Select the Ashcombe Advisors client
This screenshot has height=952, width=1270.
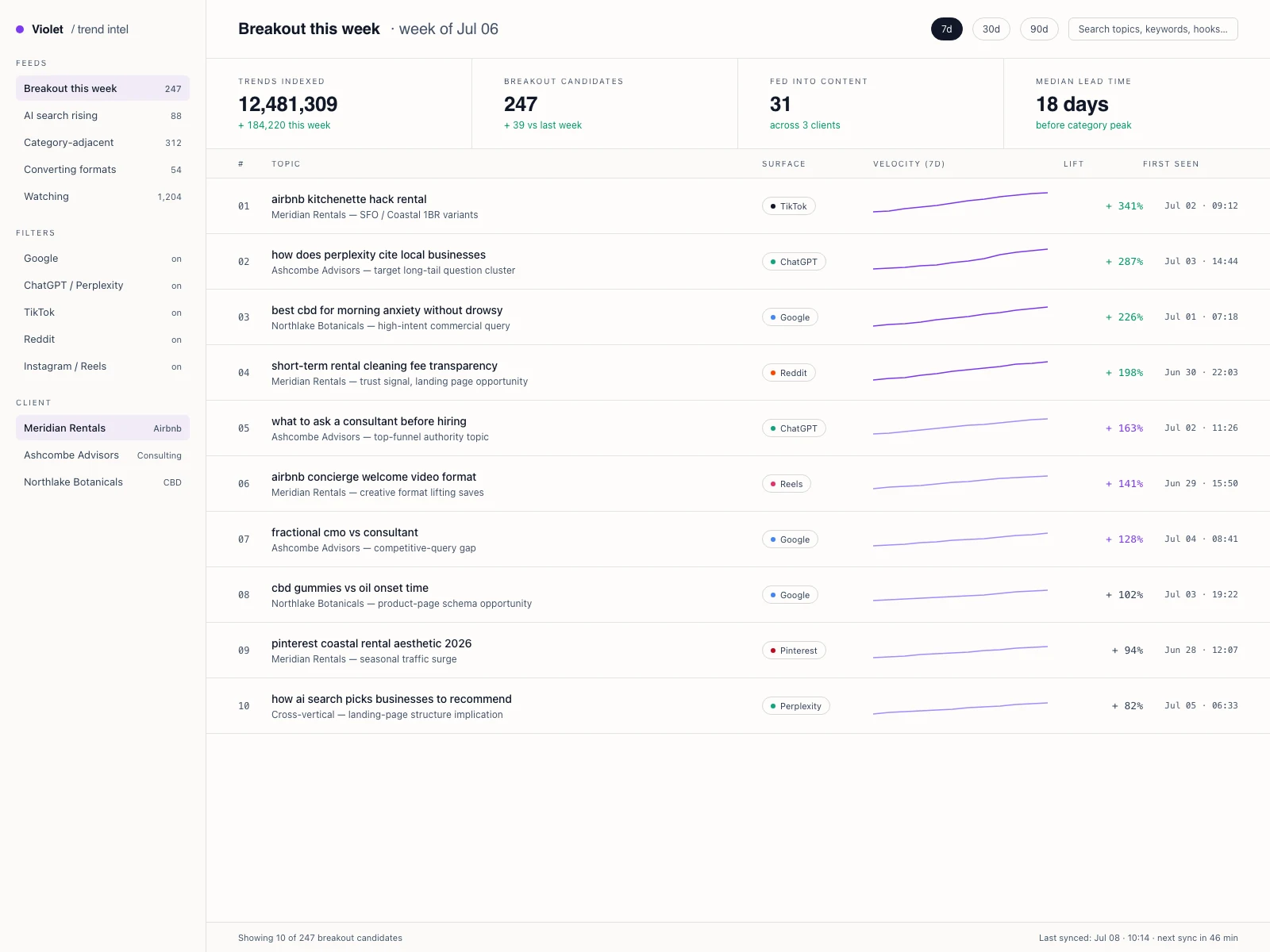102,455
